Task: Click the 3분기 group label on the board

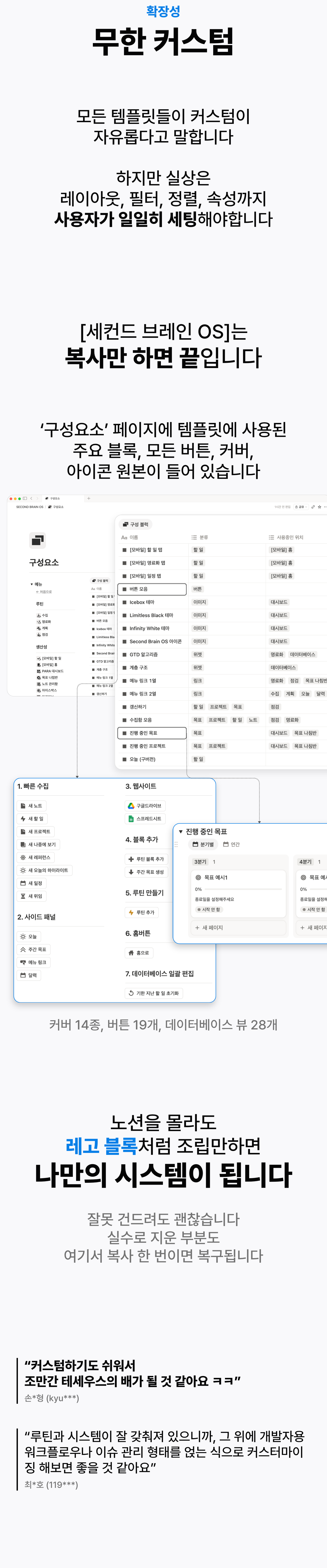Action: [x=200, y=862]
